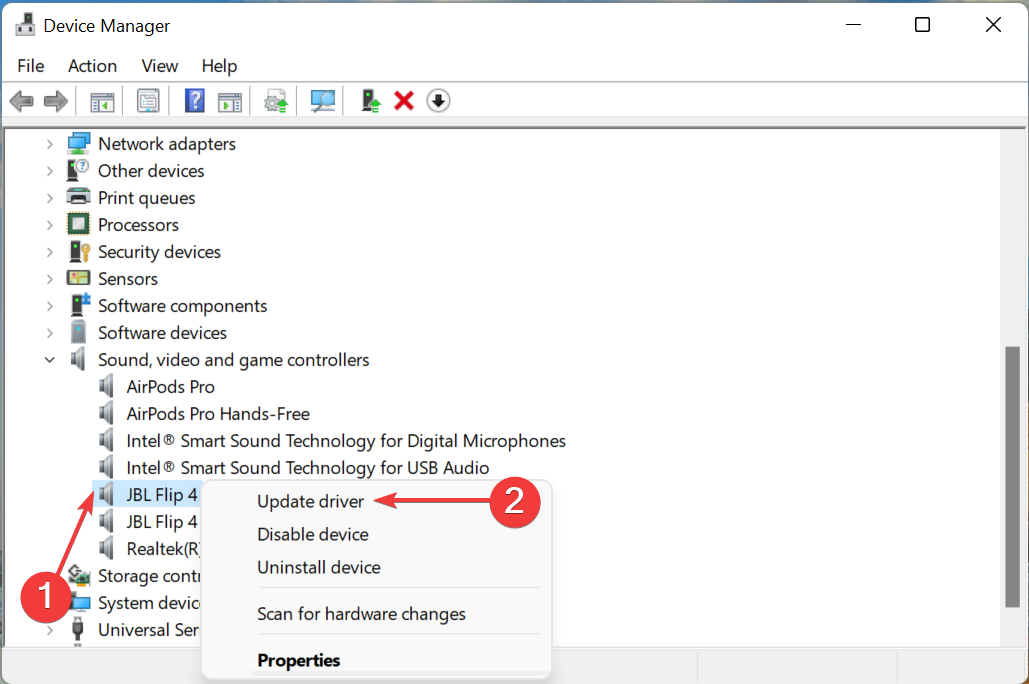
Task: Open the View menu
Action: click(x=159, y=66)
